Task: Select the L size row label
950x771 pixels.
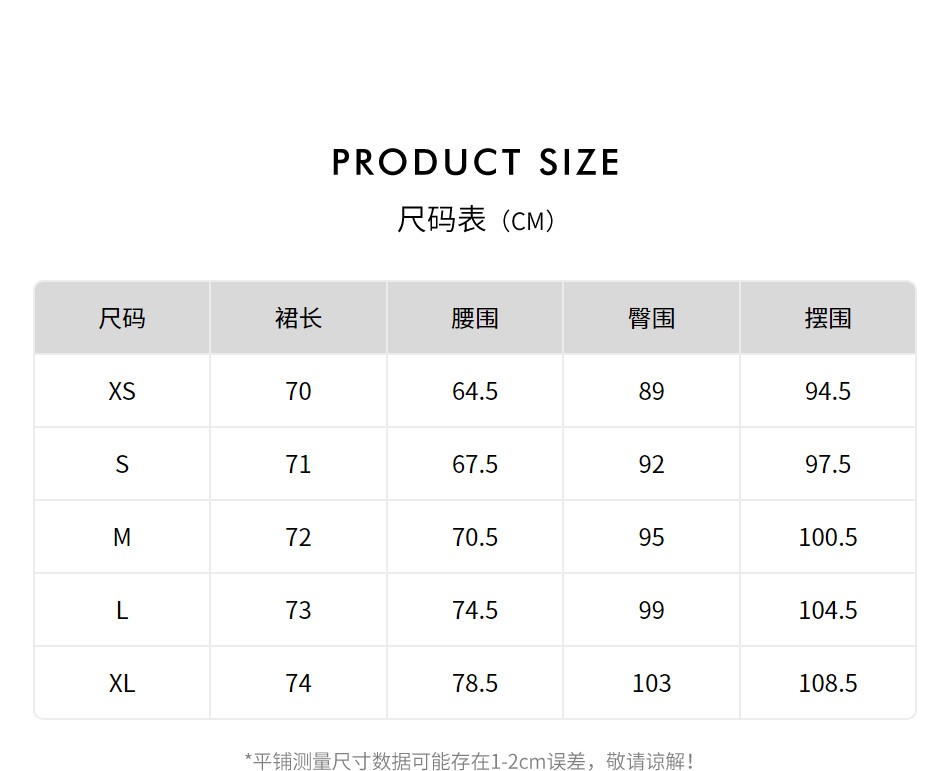Action: coord(122,610)
